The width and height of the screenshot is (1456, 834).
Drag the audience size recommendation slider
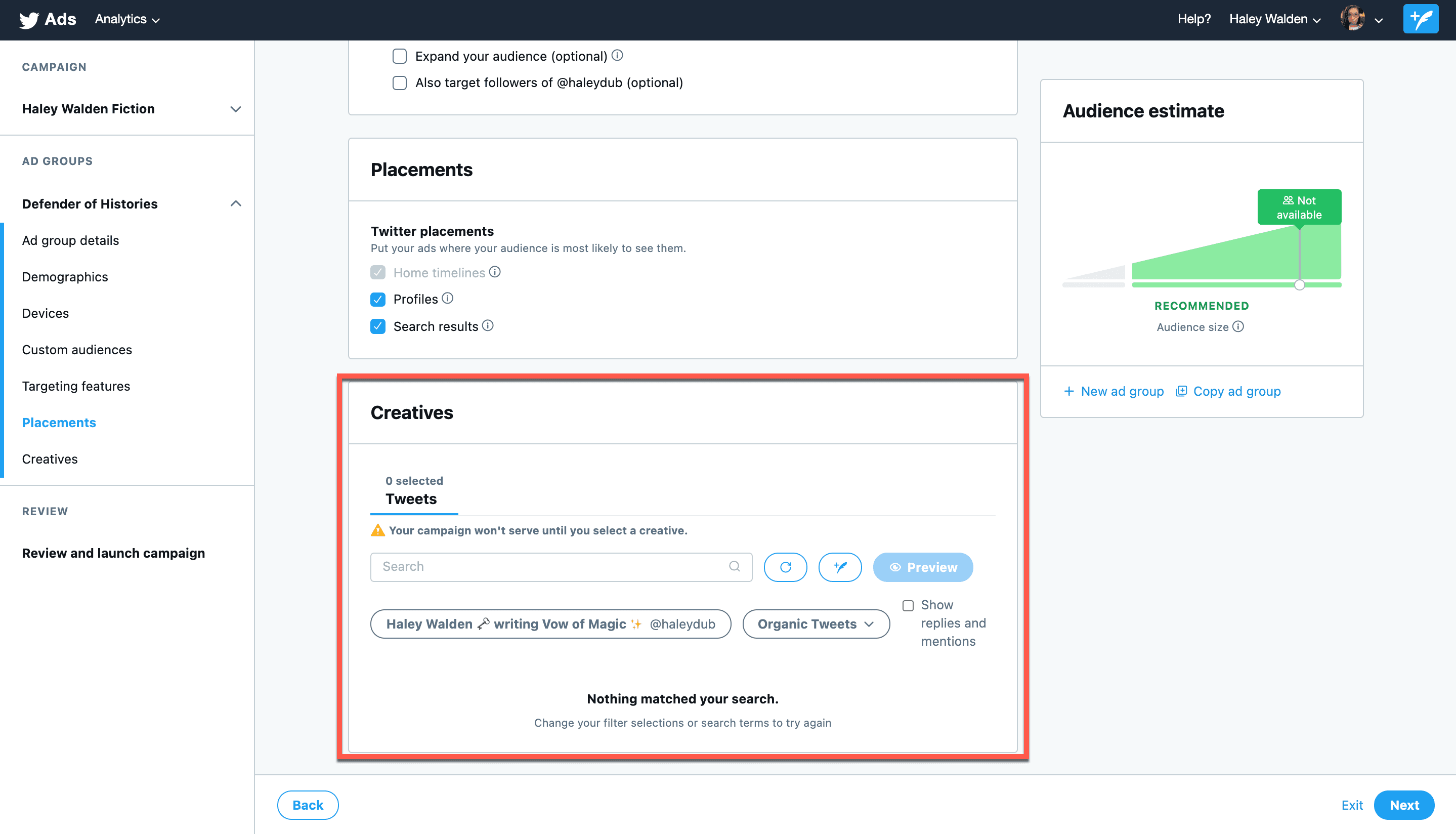click(1299, 285)
